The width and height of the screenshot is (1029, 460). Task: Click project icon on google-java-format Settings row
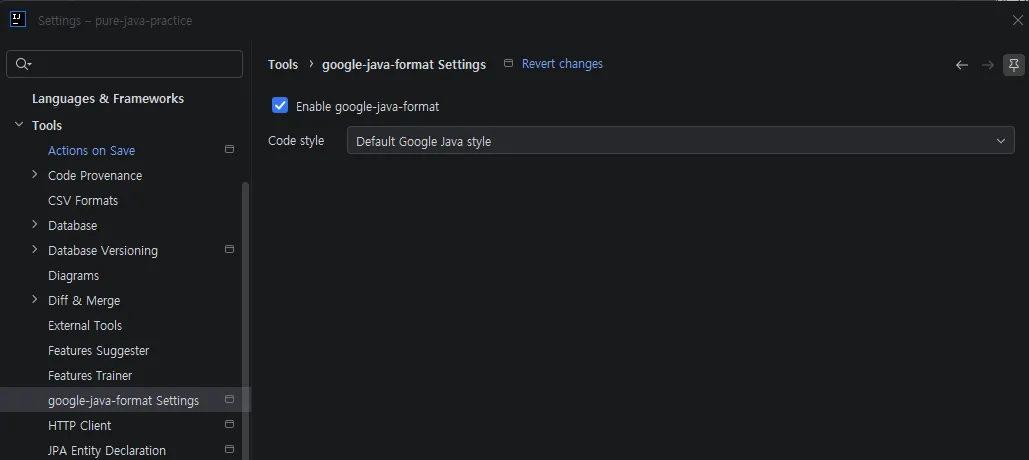coord(229,399)
